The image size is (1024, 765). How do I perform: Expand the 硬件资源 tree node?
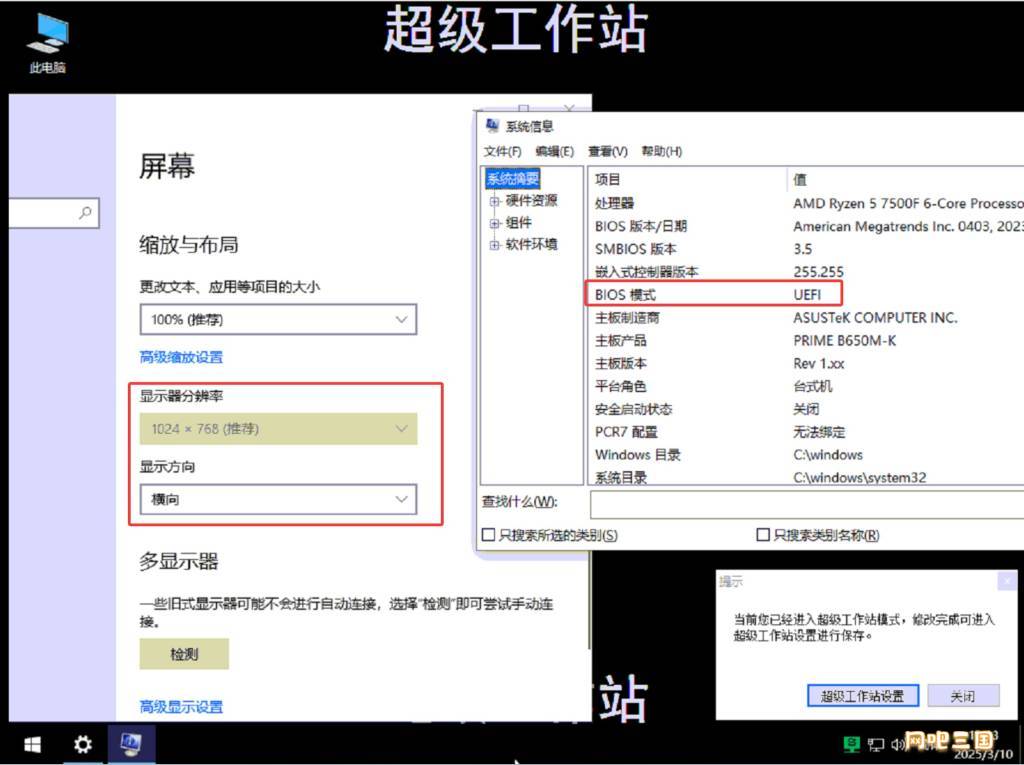click(x=494, y=201)
